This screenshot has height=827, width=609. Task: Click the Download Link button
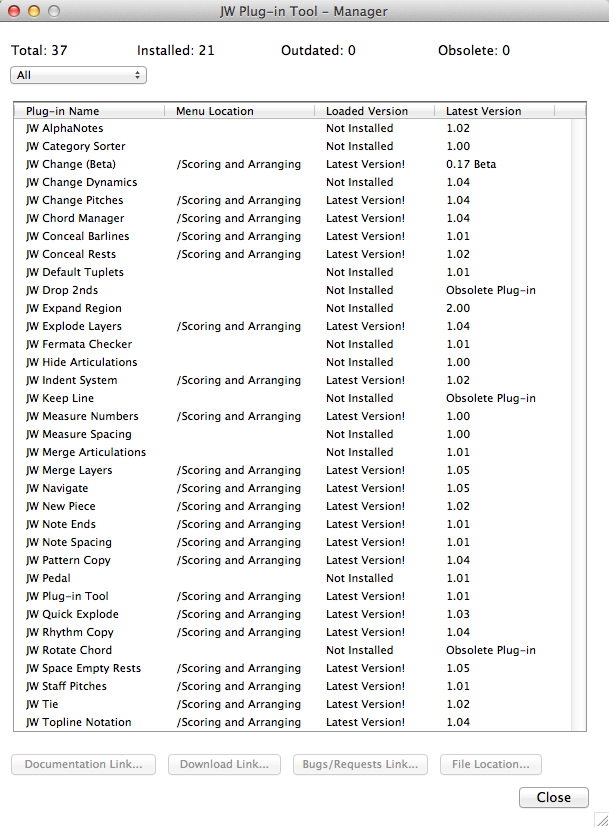(x=222, y=764)
